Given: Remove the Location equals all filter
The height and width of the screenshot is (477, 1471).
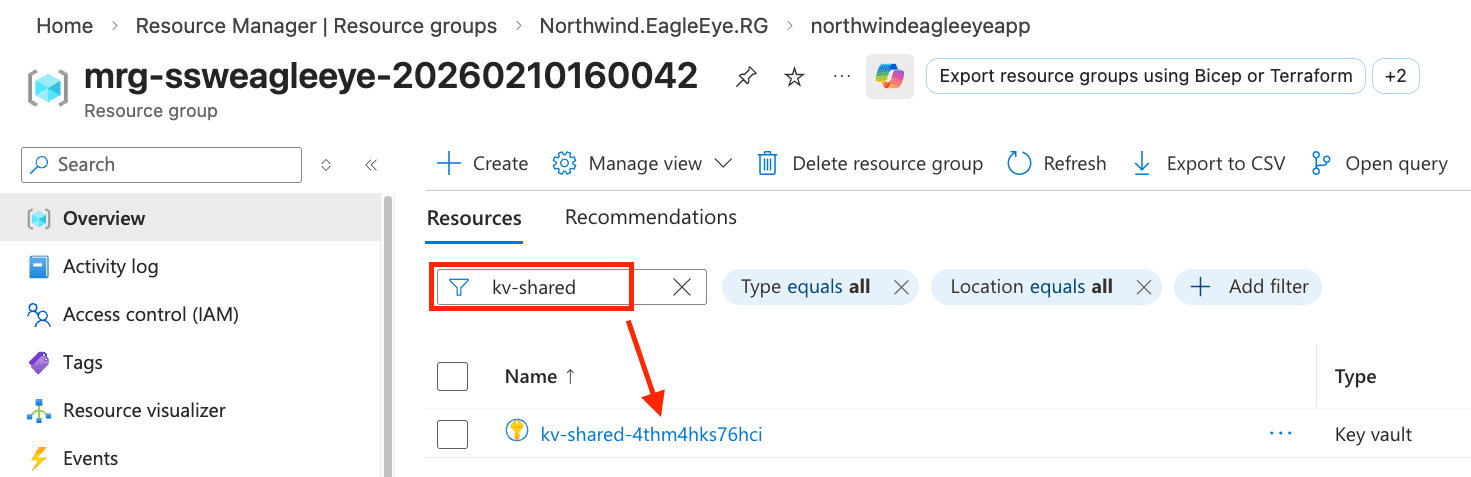Looking at the screenshot, I should pyautogui.click(x=1143, y=287).
